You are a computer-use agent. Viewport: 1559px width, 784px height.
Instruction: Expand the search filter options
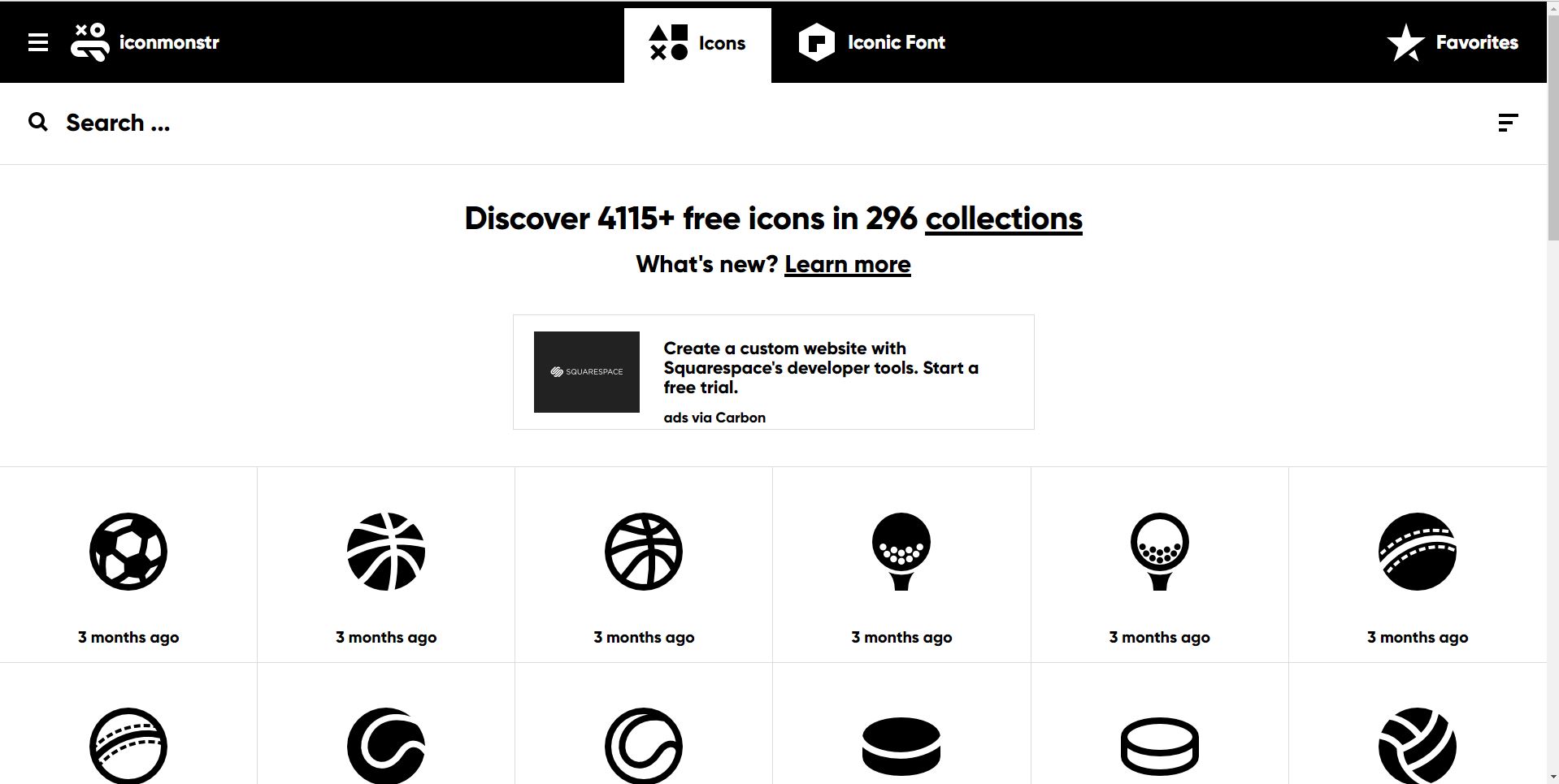[x=1508, y=123]
